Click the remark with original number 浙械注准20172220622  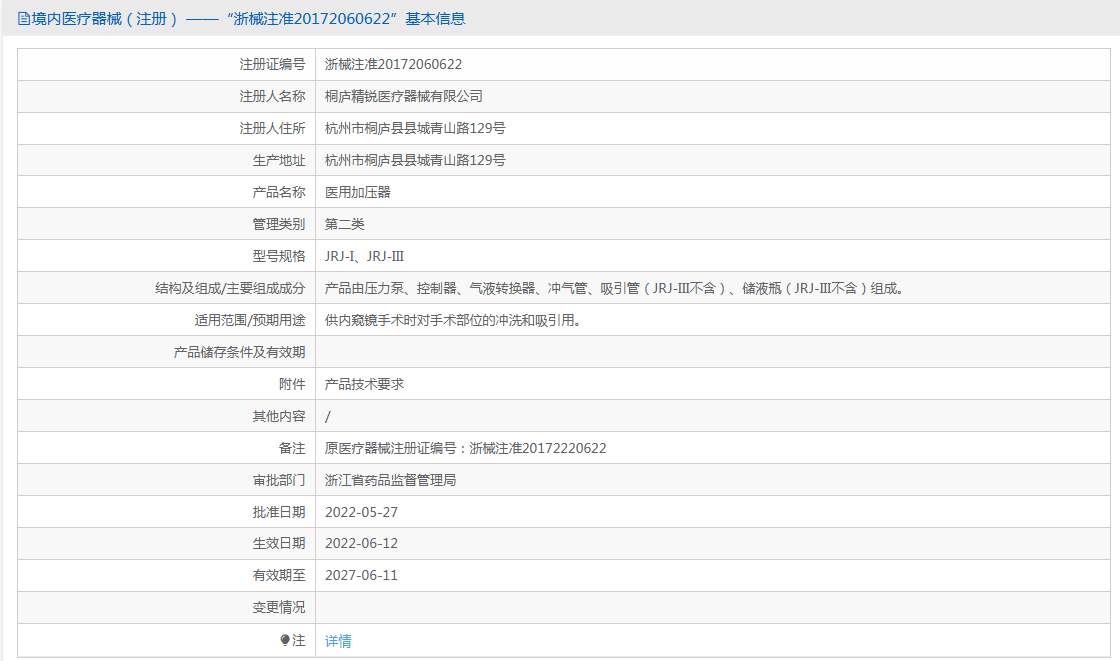point(466,448)
